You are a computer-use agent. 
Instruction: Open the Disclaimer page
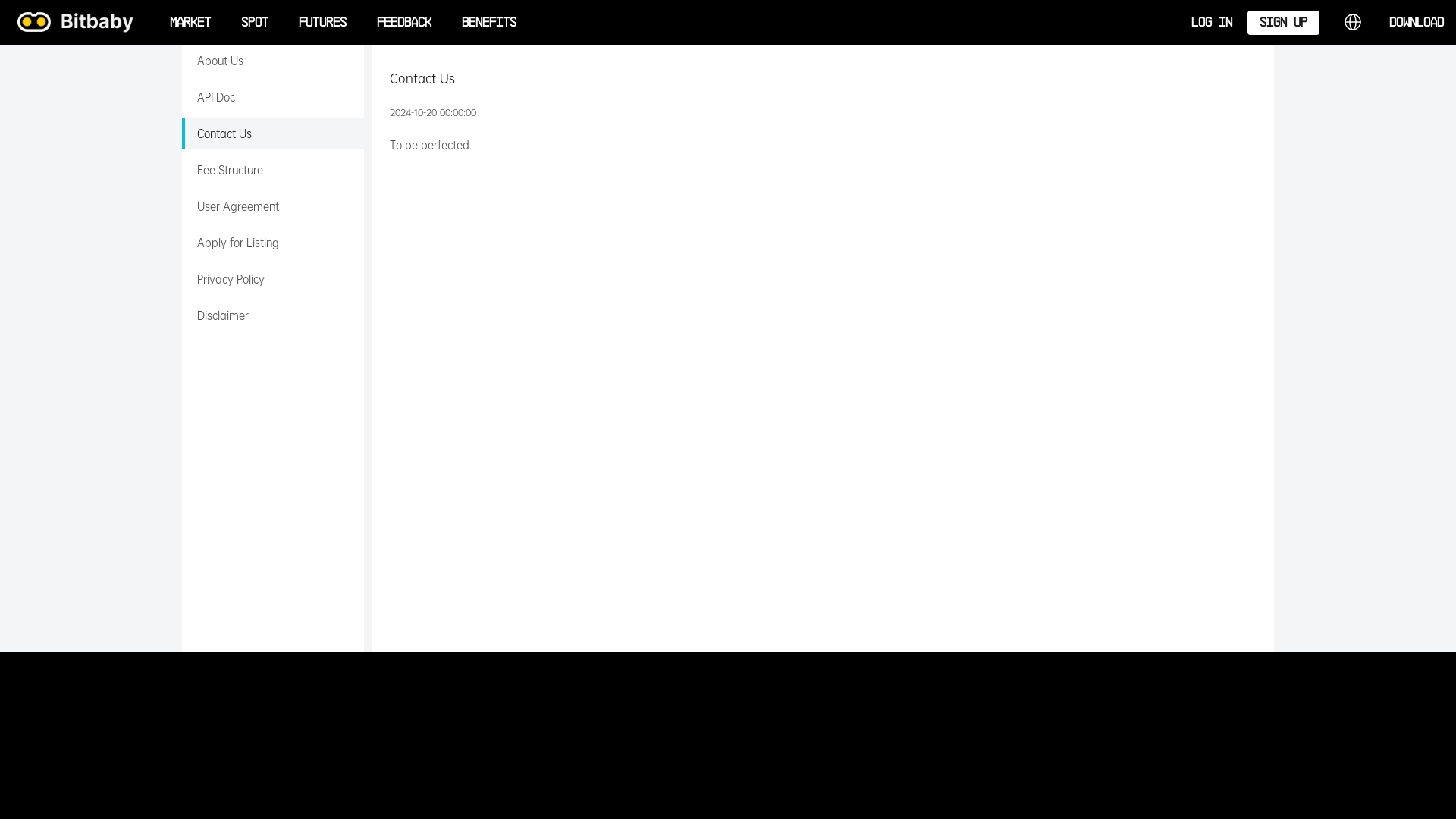pos(273,315)
